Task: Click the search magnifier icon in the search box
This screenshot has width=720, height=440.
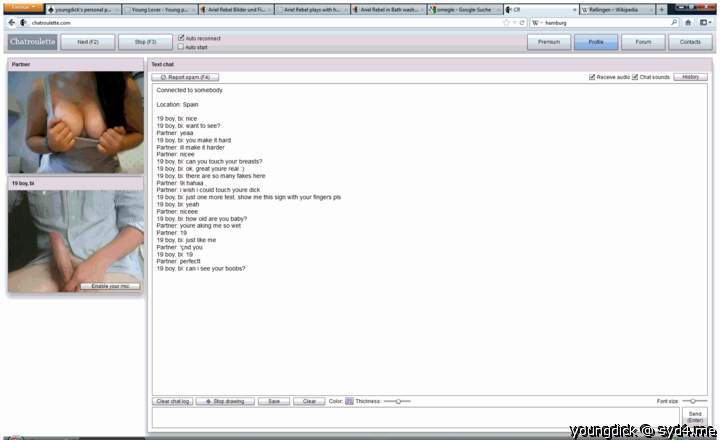Action: [674, 22]
